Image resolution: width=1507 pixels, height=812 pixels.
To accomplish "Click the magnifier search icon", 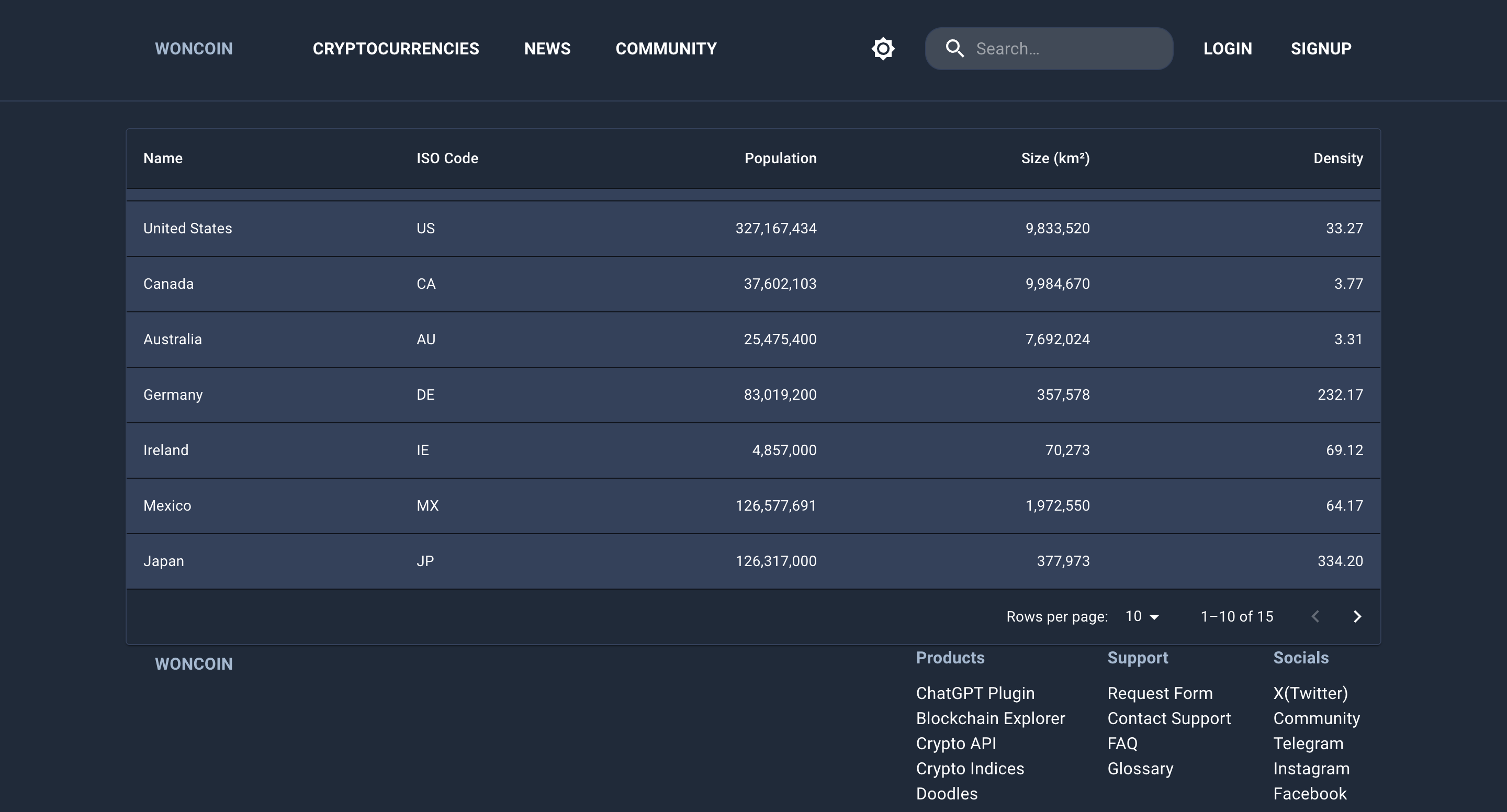I will coord(955,49).
